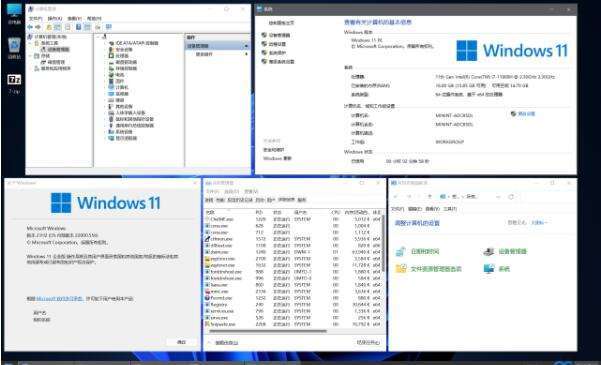Open File Explorer Options in Control Panel
The image size is (601, 365).
coord(429,269)
